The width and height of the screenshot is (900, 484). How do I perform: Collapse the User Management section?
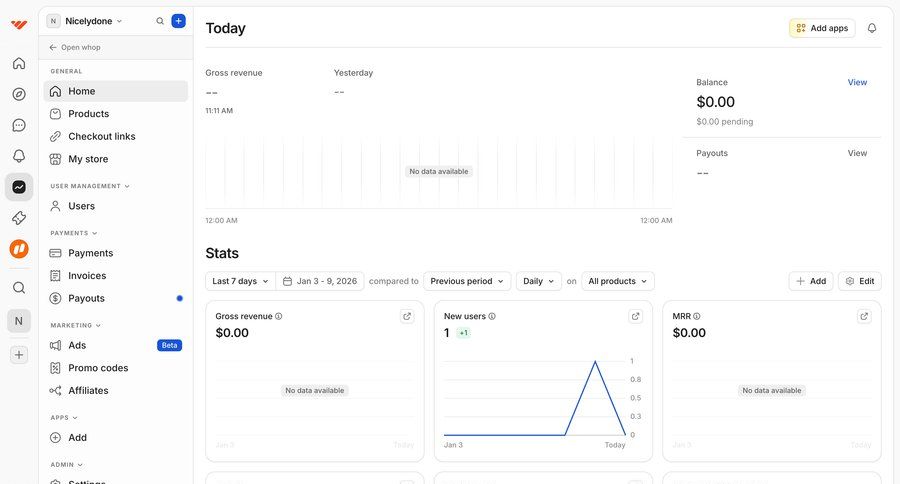[x=90, y=186]
